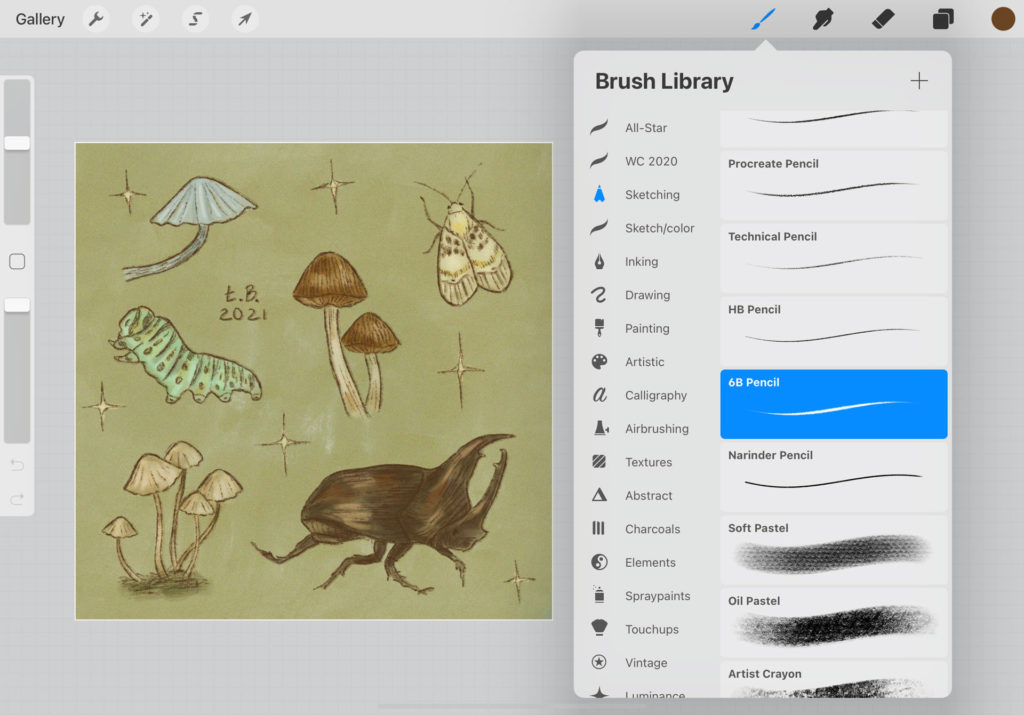Open the Inking brush category
The image size is (1024, 715).
click(x=641, y=262)
